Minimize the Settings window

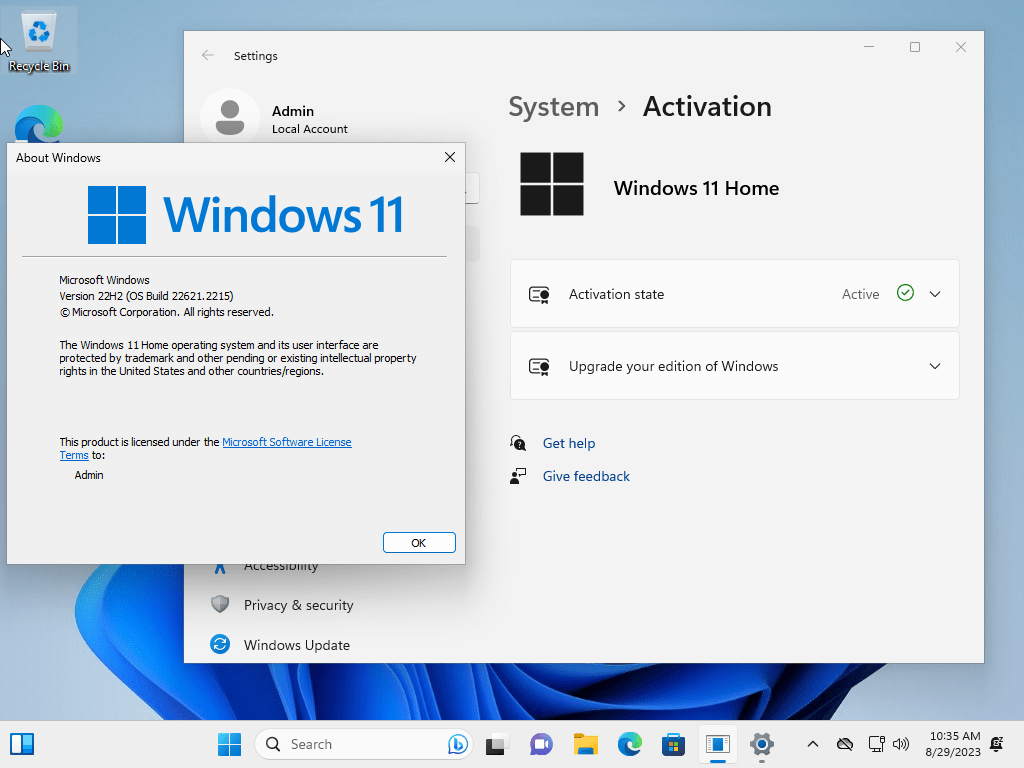click(x=869, y=47)
